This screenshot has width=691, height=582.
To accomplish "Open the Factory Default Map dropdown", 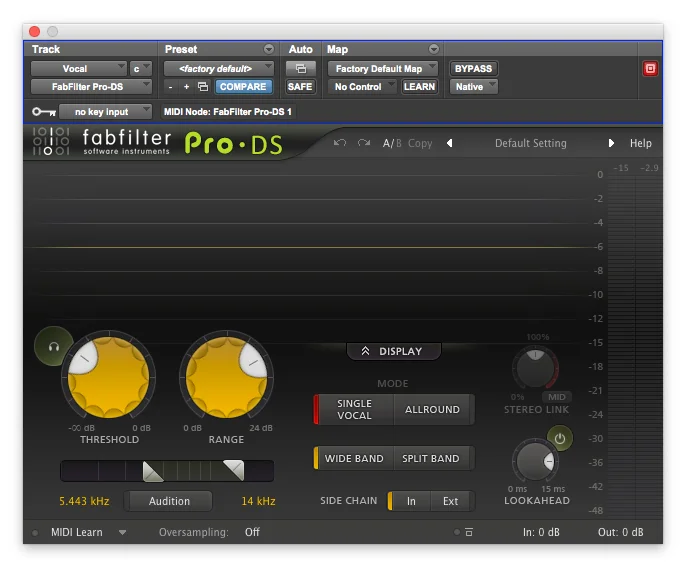I will [383, 69].
